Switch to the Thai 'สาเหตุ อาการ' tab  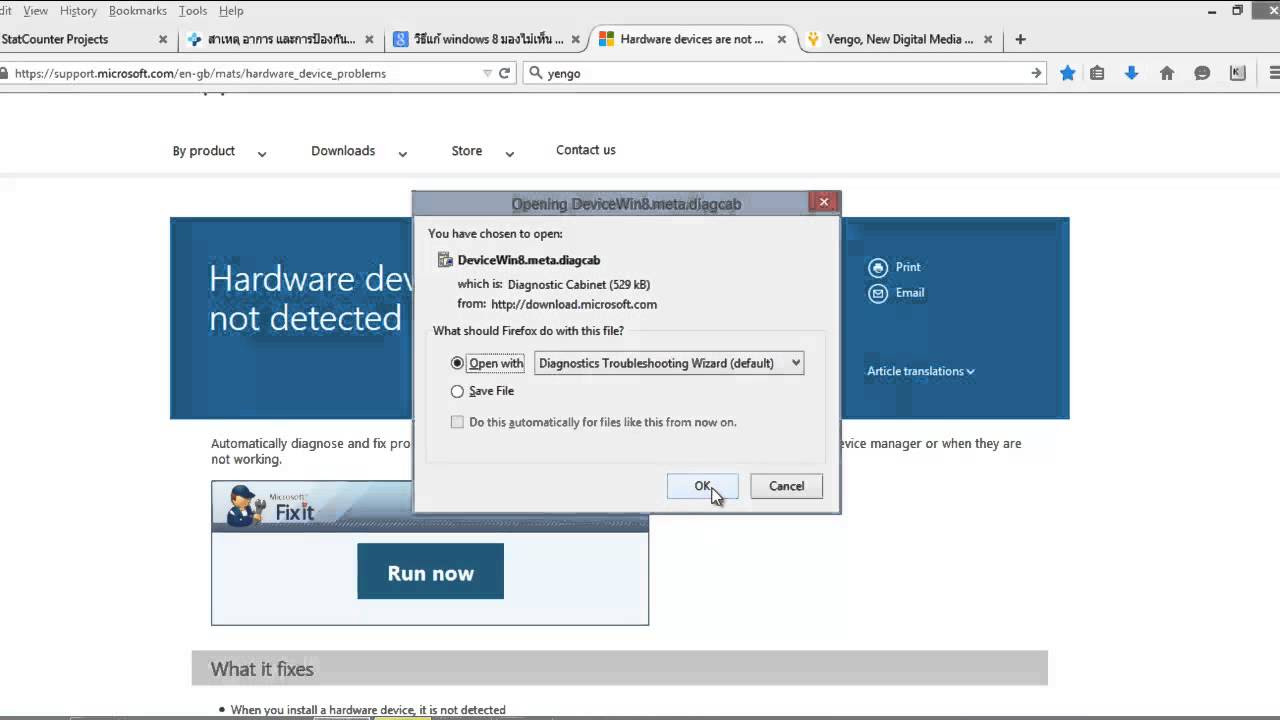pyautogui.click(x=280, y=39)
